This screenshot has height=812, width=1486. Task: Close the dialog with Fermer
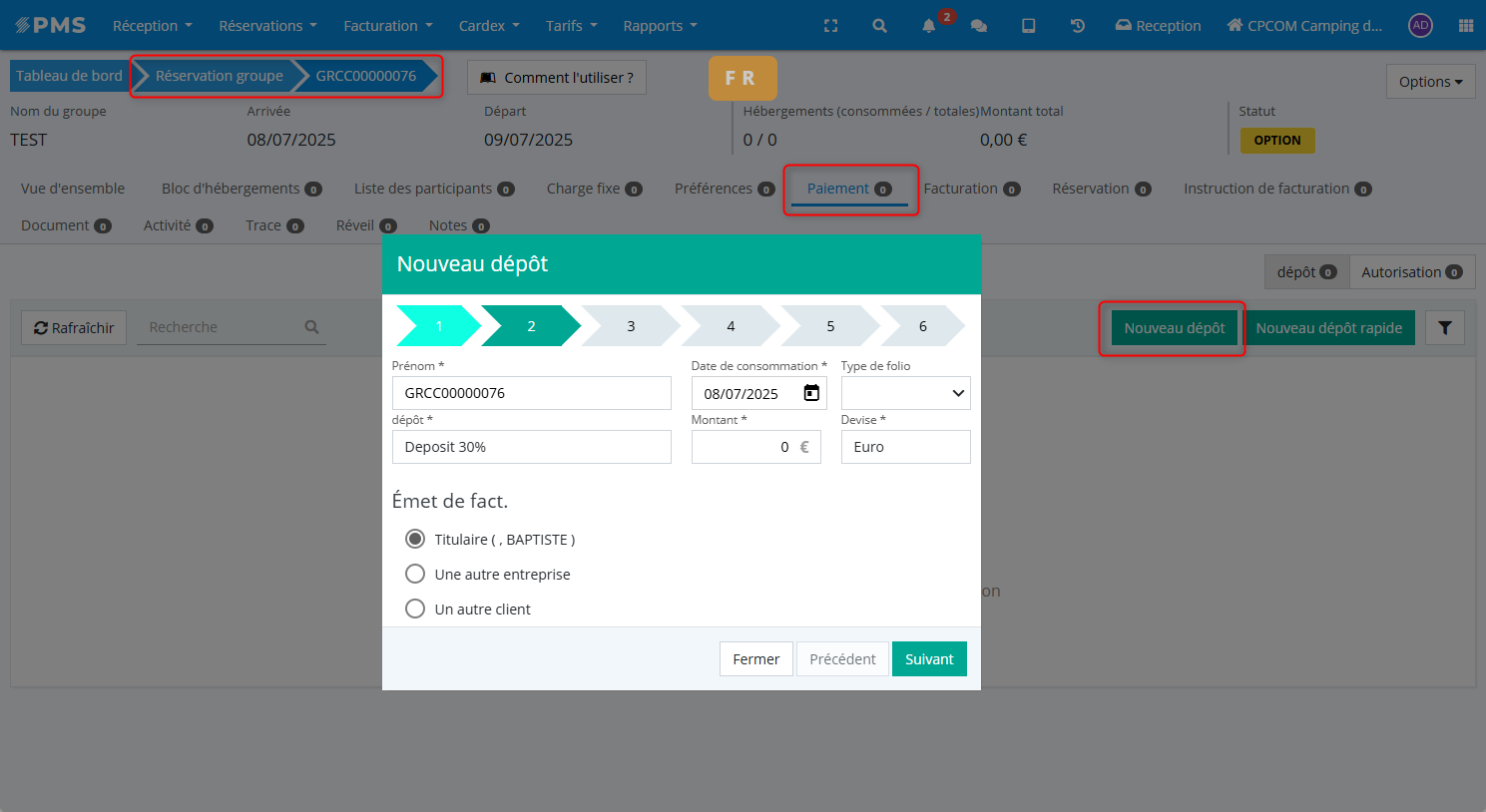tap(755, 659)
